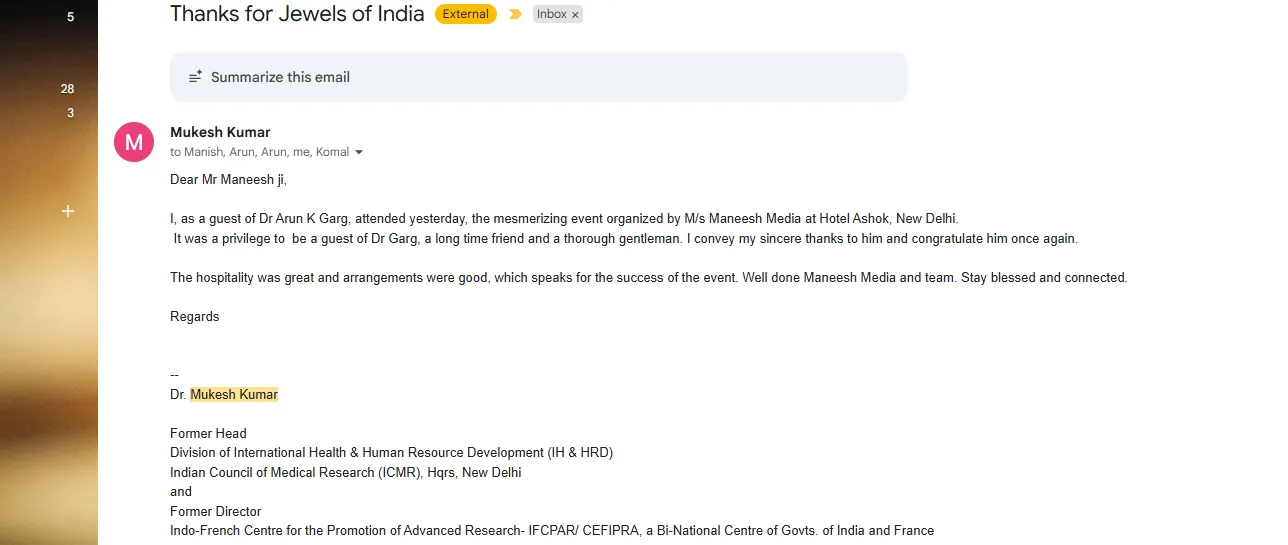Open sidebar item showing count 5
Viewport: 1288px width, 545px height.
70,17
